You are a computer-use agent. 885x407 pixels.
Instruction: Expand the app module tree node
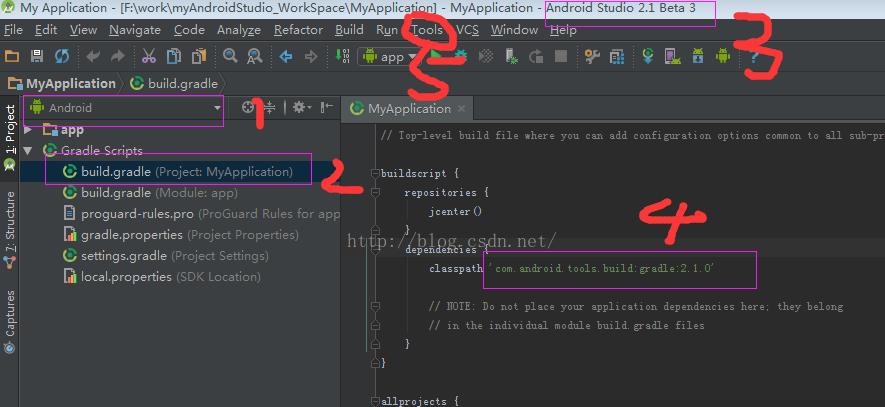(27, 130)
